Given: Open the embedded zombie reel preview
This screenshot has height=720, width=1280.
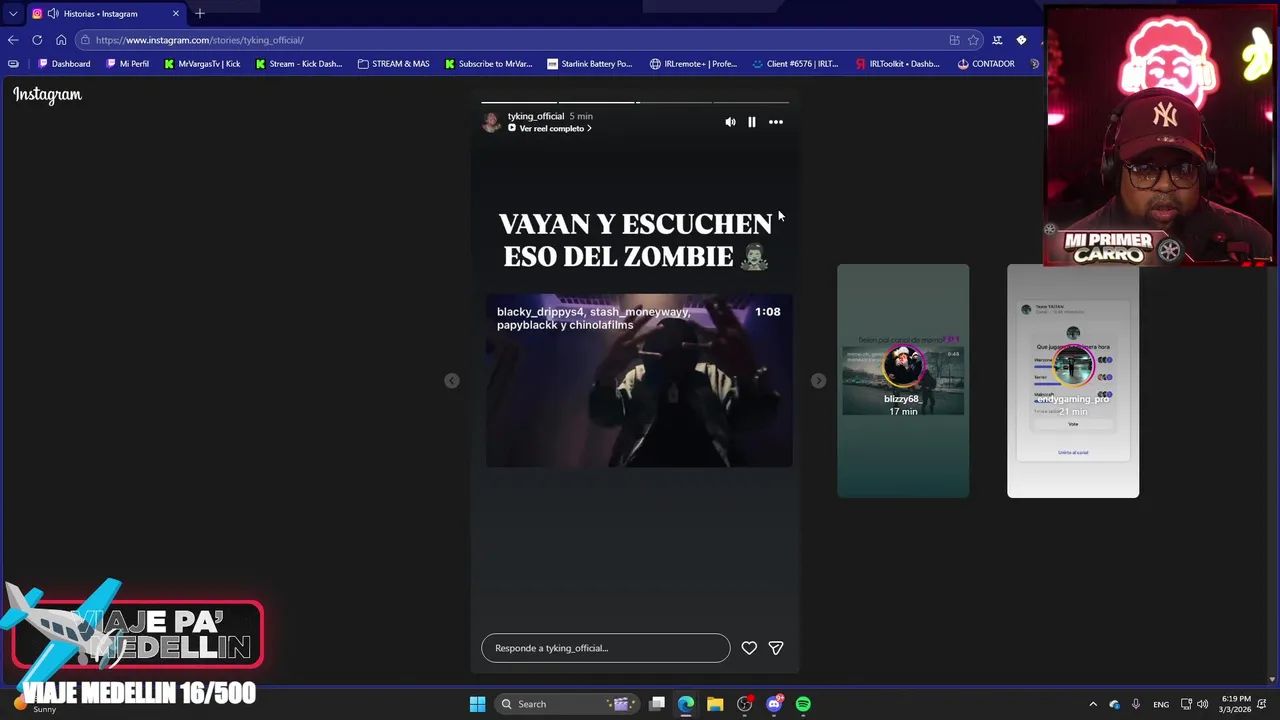Looking at the screenshot, I should point(639,381).
